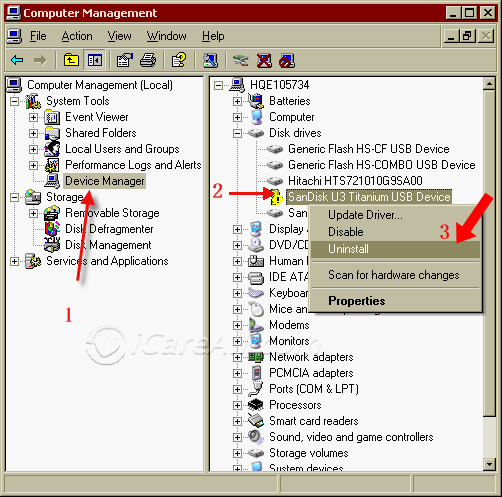Image resolution: width=502 pixels, height=497 pixels.
Task: Select SanDisk U3 Titanium USB Device
Action: 369,197
